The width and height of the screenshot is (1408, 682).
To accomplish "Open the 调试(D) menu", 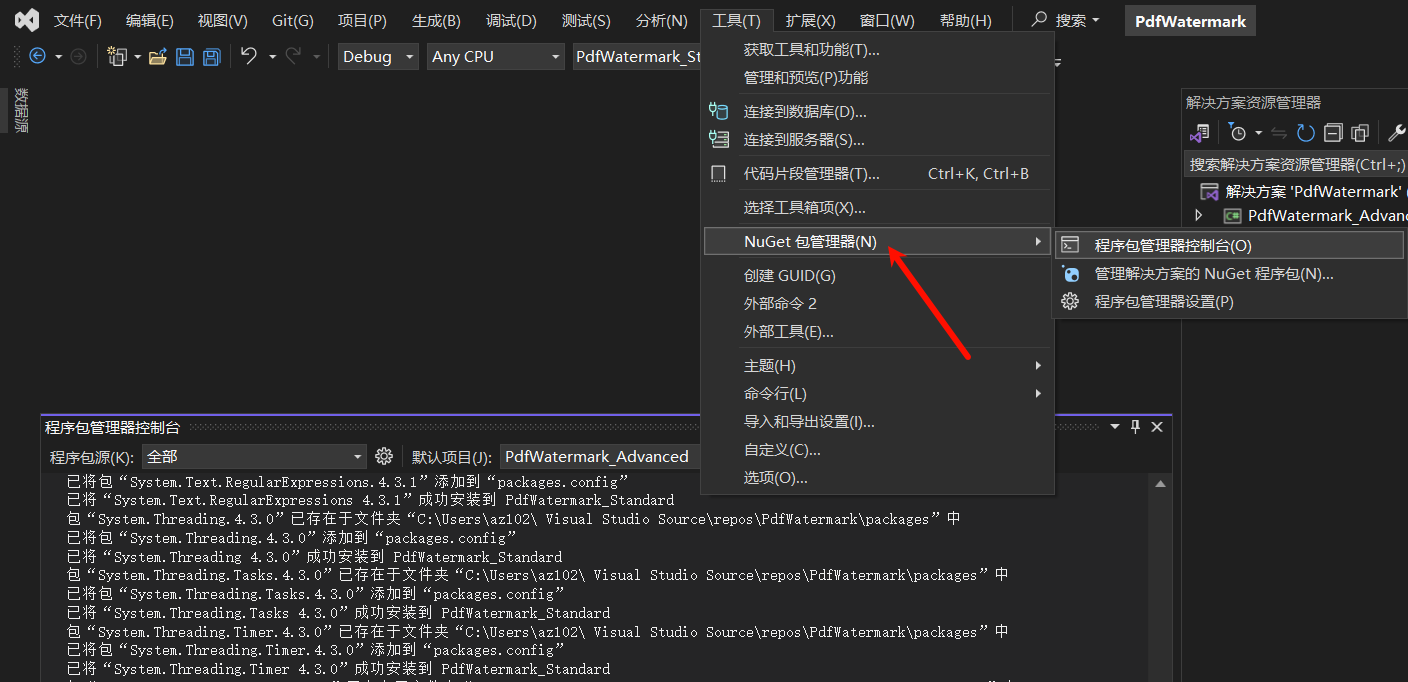I will [x=511, y=20].
